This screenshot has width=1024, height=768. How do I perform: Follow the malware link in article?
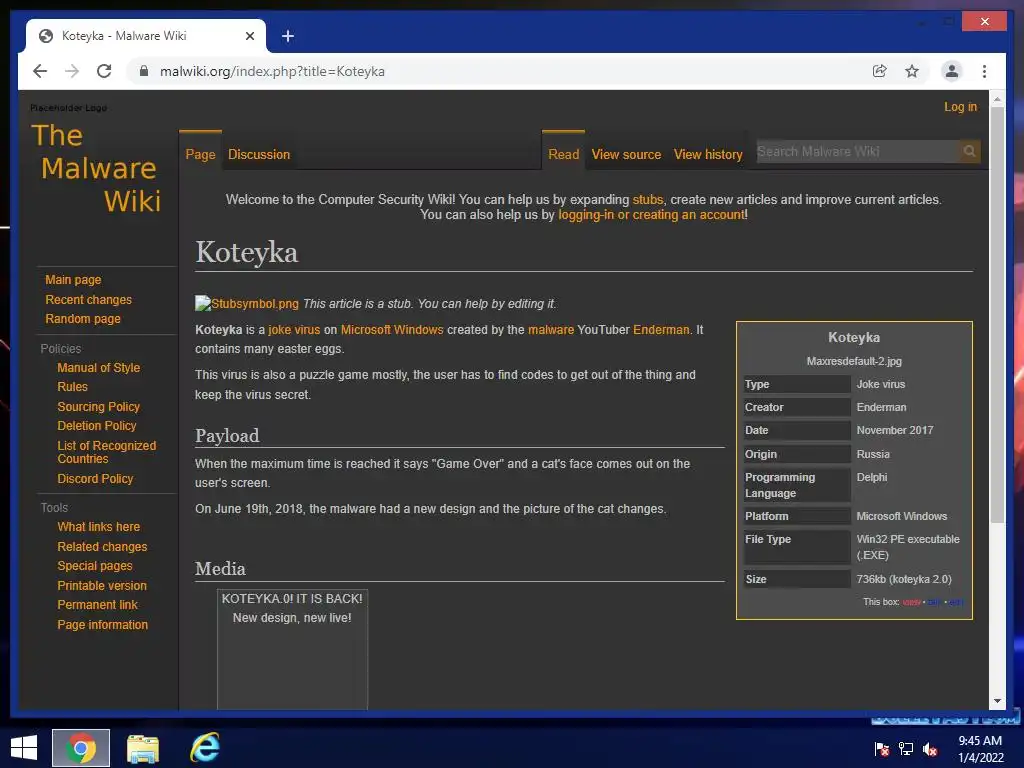pos(551,330)
